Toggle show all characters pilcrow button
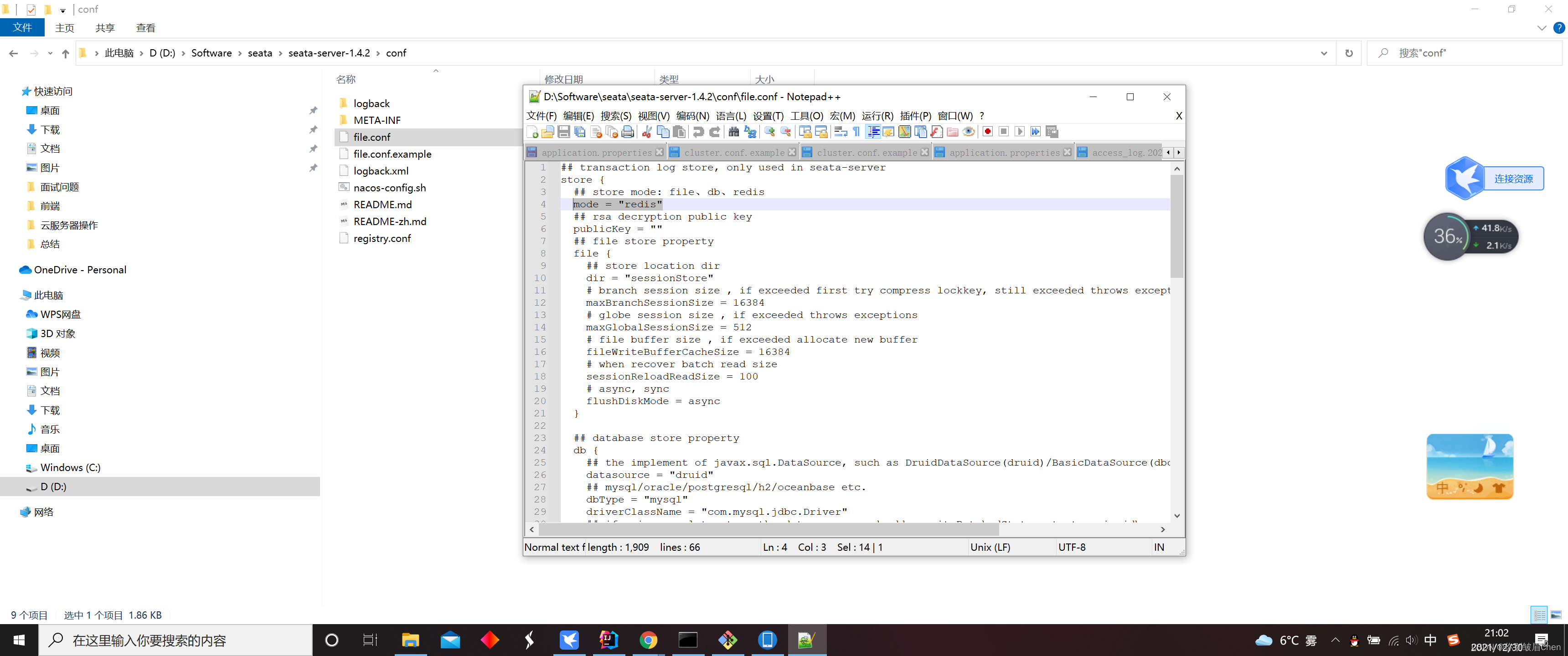Image resolution: width=1568 pixels, height=656 pixels. click(x=856, y=132)
